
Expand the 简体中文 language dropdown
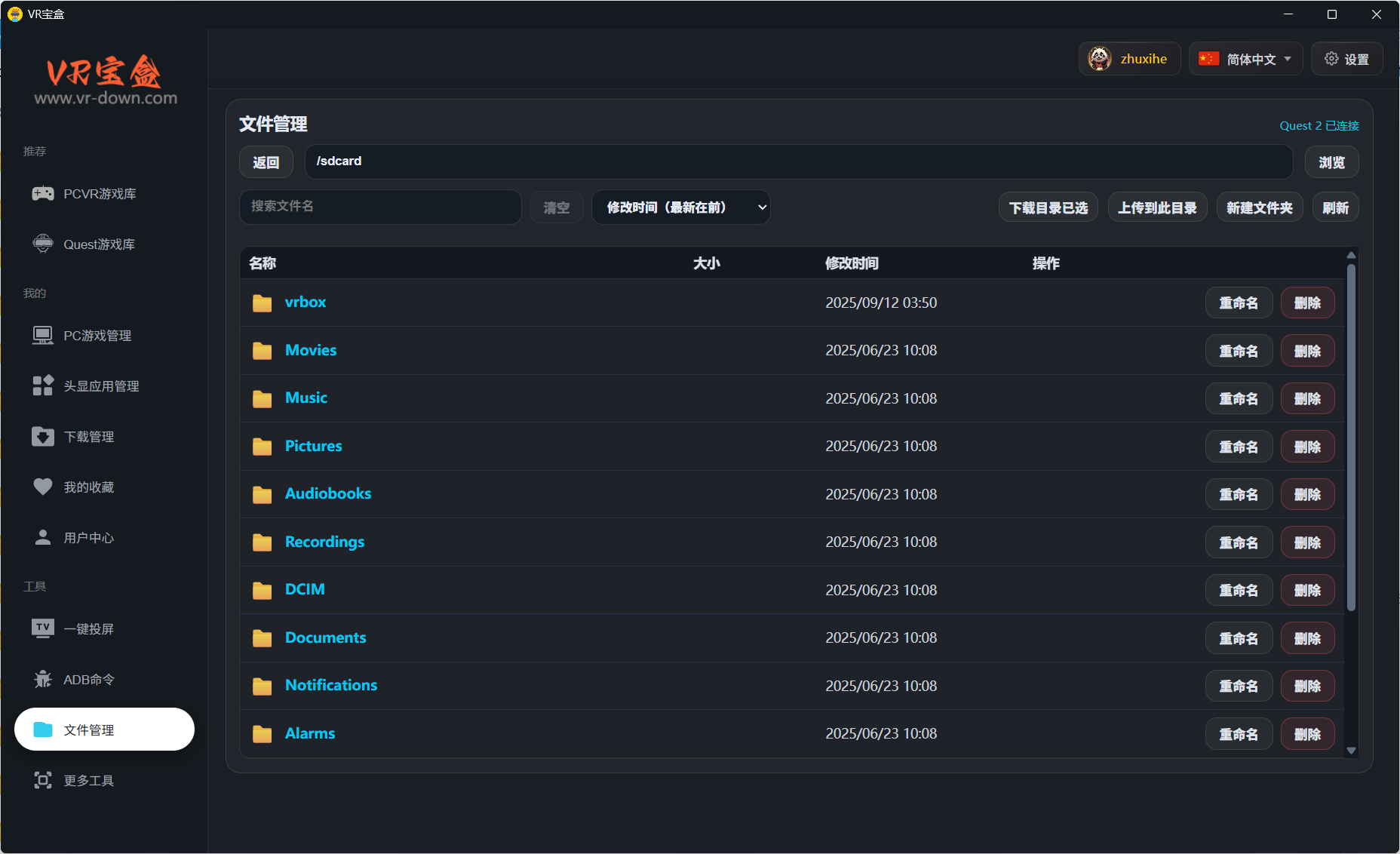pos(1245,59)
